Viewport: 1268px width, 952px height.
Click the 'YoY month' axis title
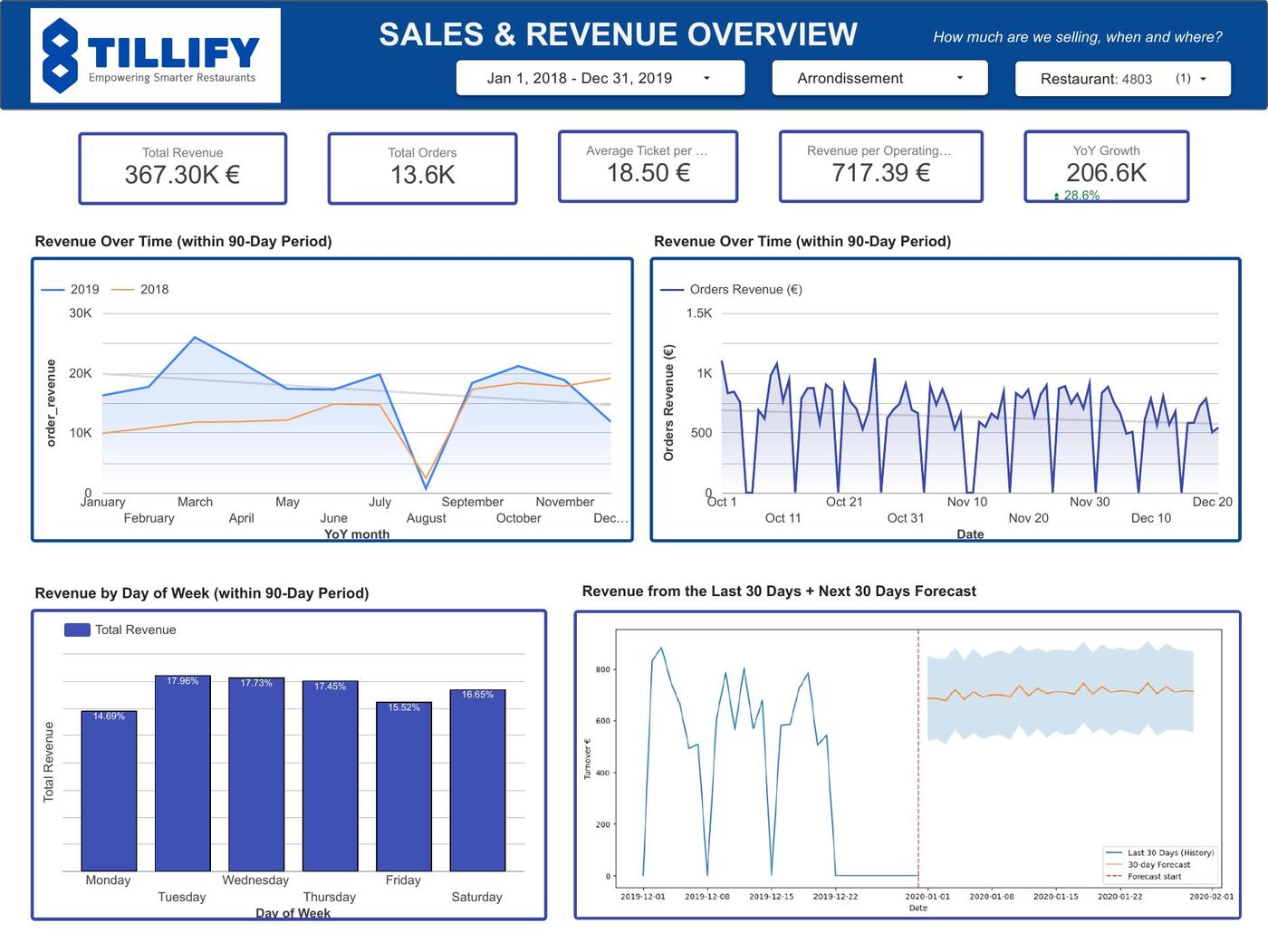(x=357, y=534)
